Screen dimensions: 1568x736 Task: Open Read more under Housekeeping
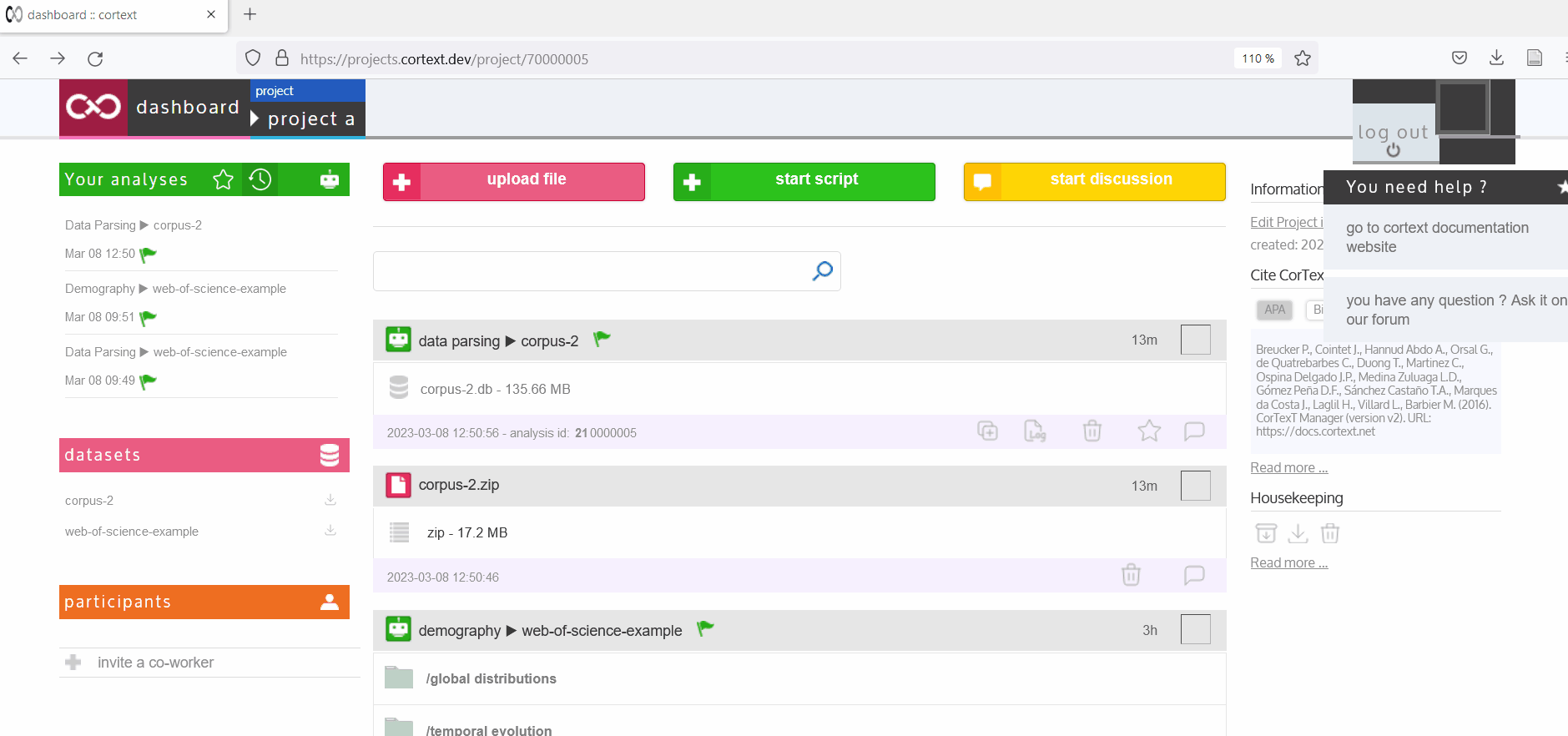point(1288,562)
